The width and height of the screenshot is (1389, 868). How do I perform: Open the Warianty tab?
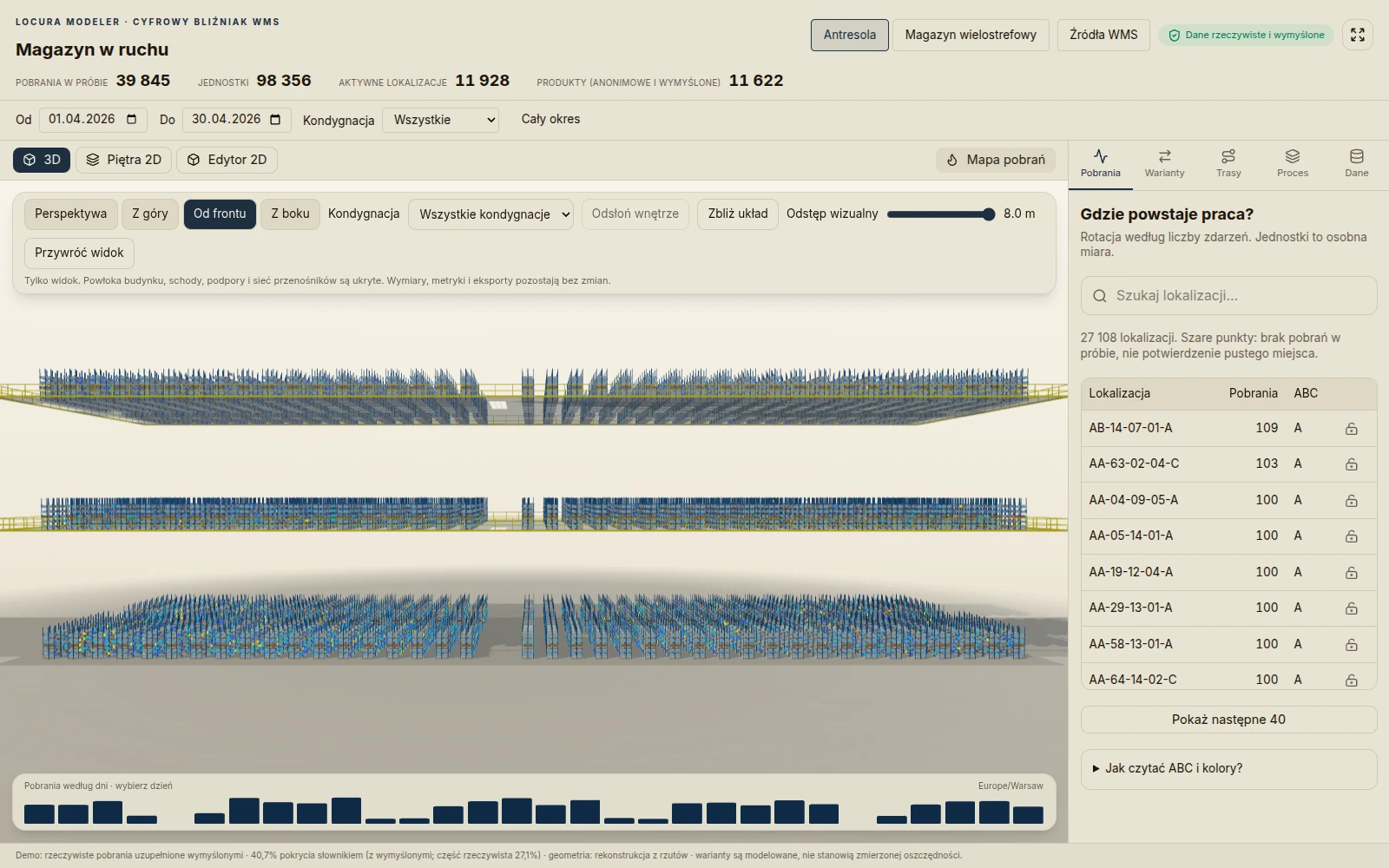pos(1164,163)
